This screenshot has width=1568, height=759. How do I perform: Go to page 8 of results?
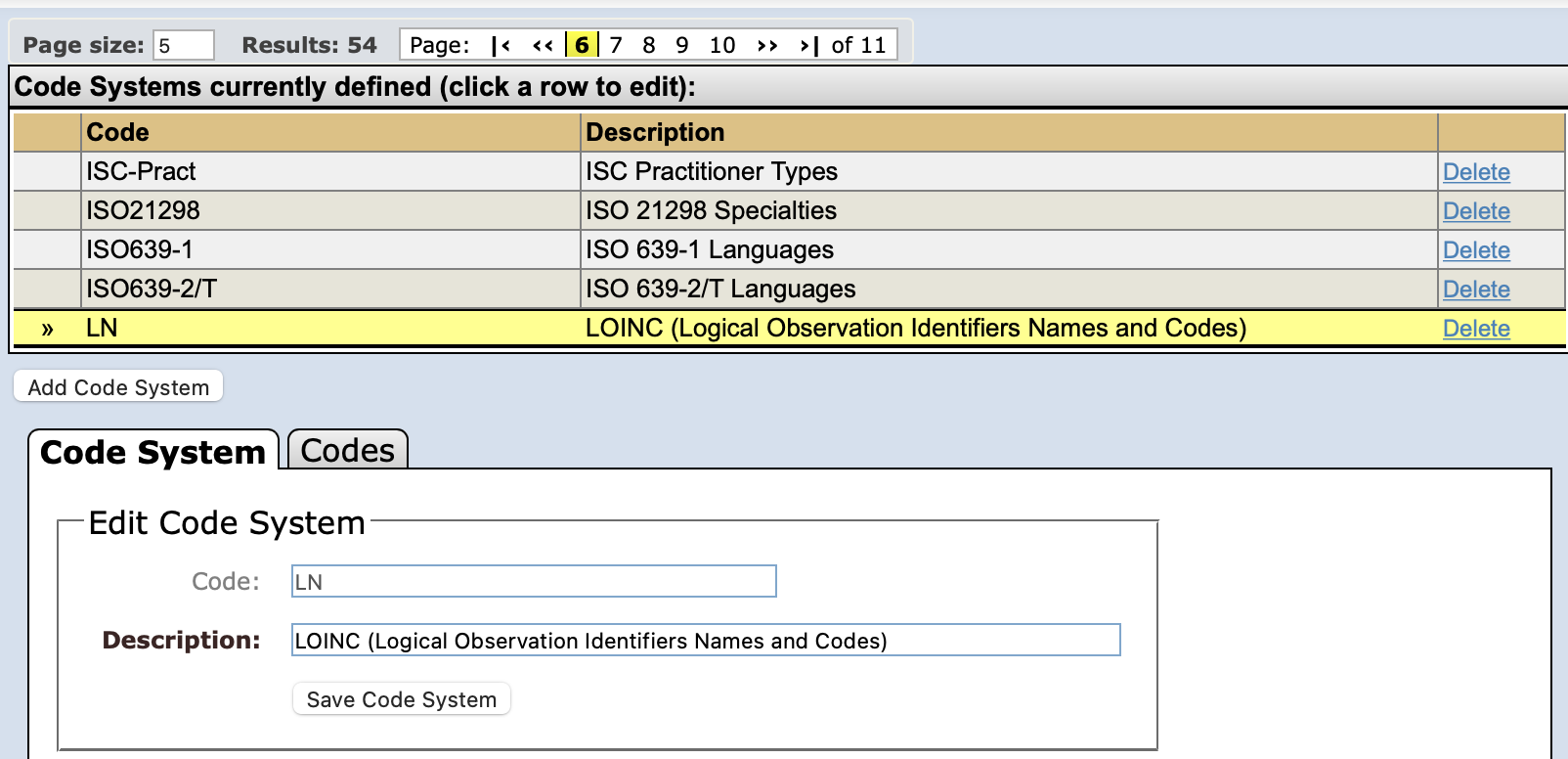[x=649, y=45]
